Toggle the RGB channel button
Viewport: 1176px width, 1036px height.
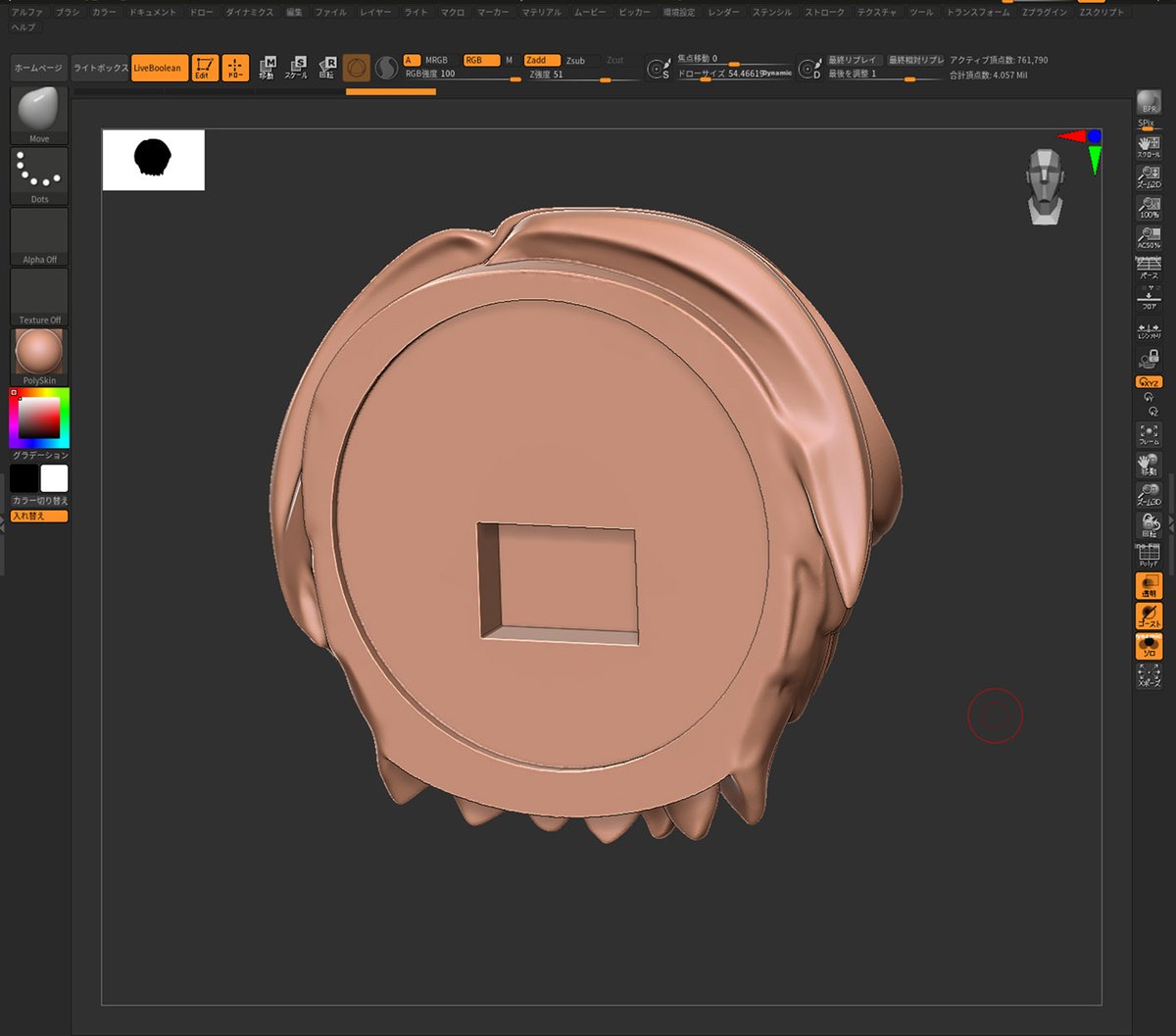coord(480,61)
